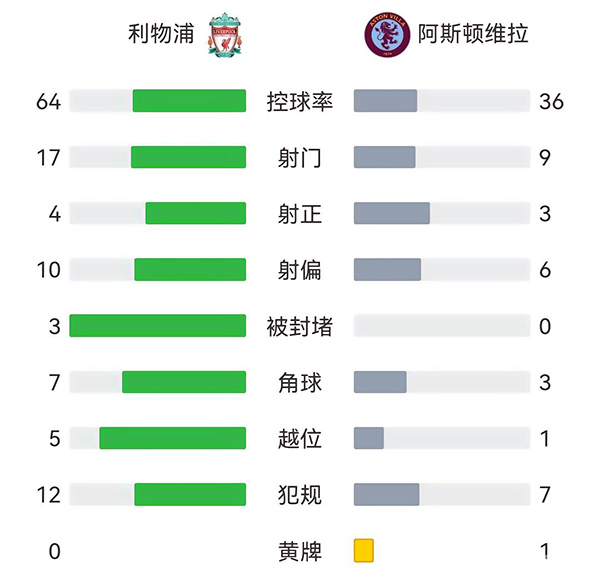600x582 pixels.
Task: Select the 射正 stat label
Action: pyautogui.click(x=299, y=213)
